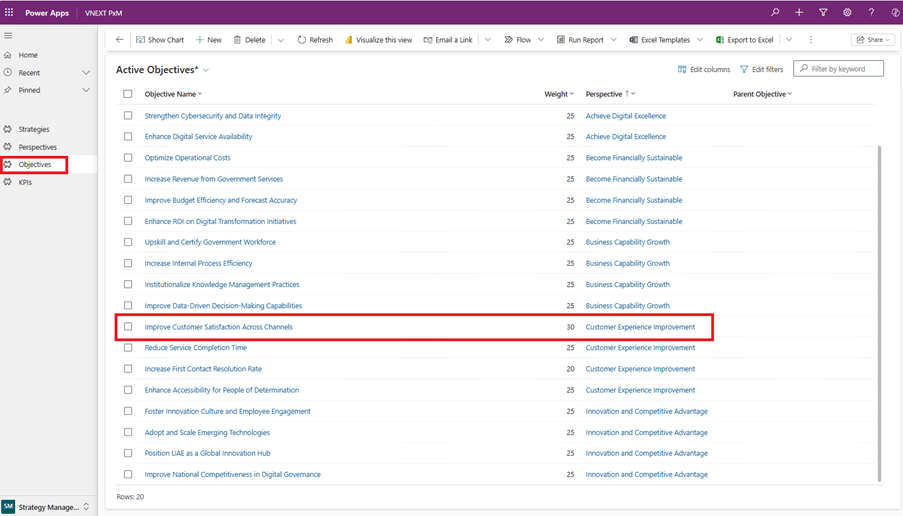Screen dimensions: 903x516
Task: Open the Weight column header menu
Action: click(559, 94)
